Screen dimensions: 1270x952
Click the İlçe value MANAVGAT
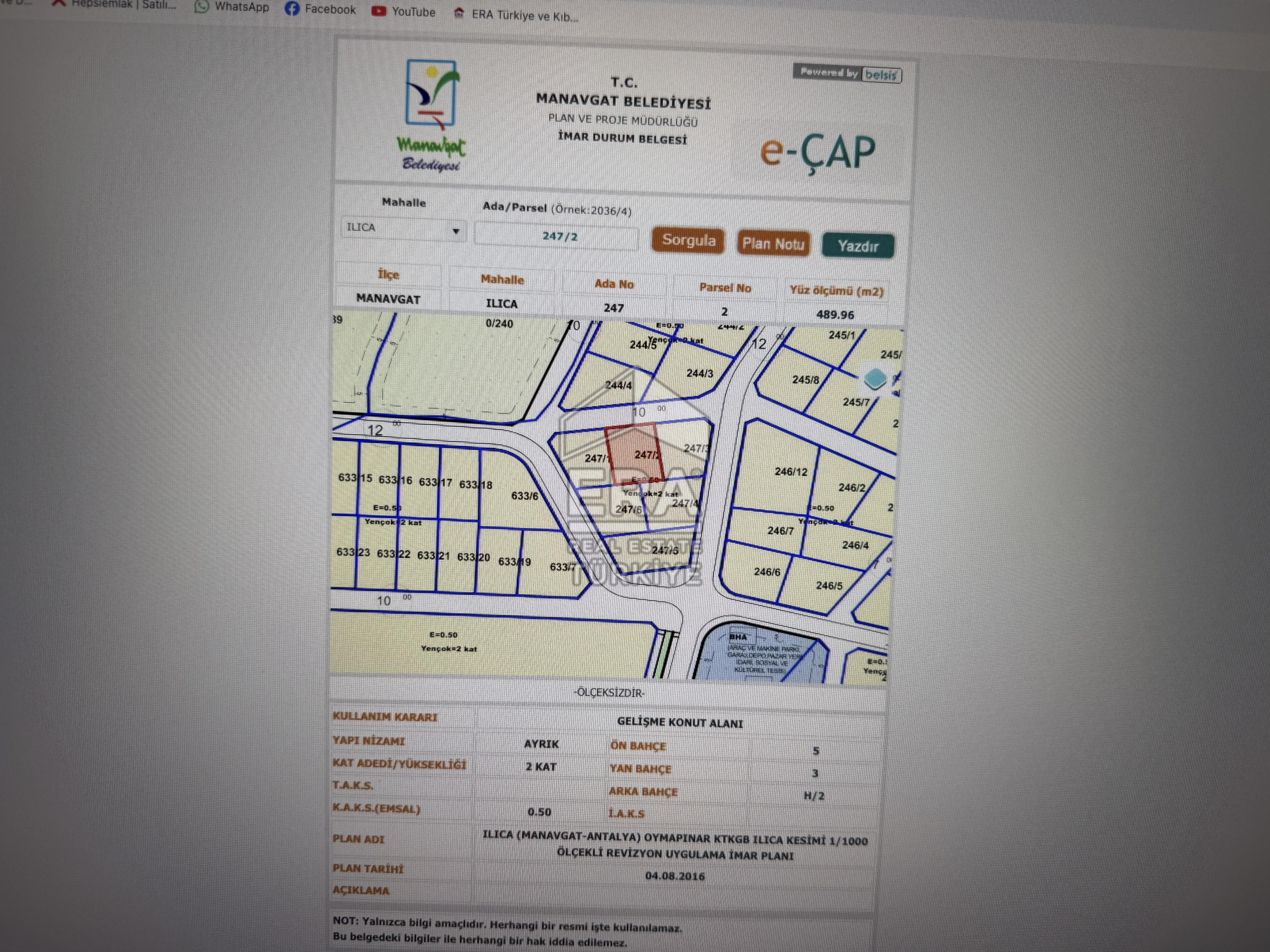pos(388,298)
